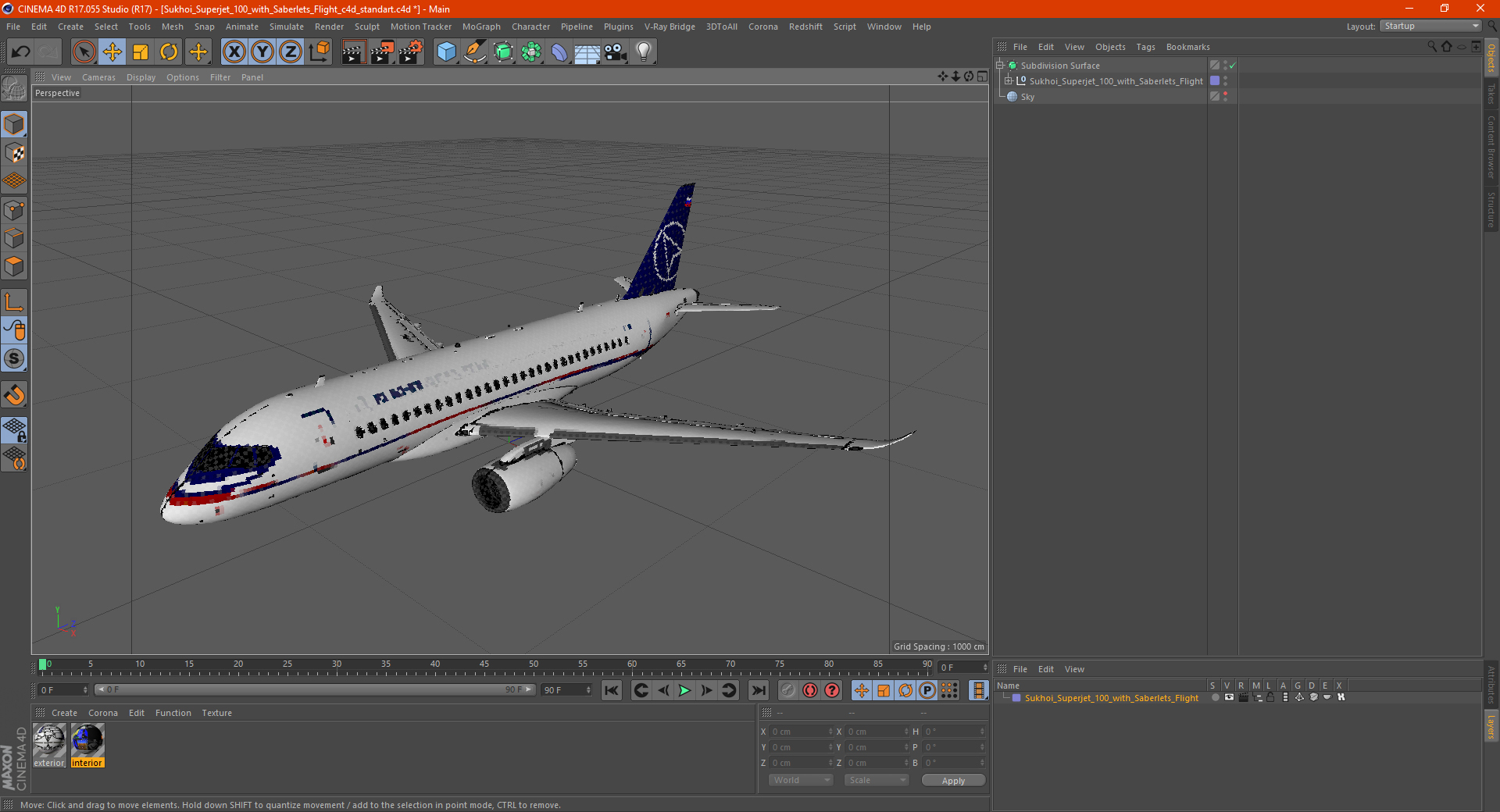The image size is (1500, 812).
Task: Select the exterior material thumbnail
Action: (x=49, y=746)
